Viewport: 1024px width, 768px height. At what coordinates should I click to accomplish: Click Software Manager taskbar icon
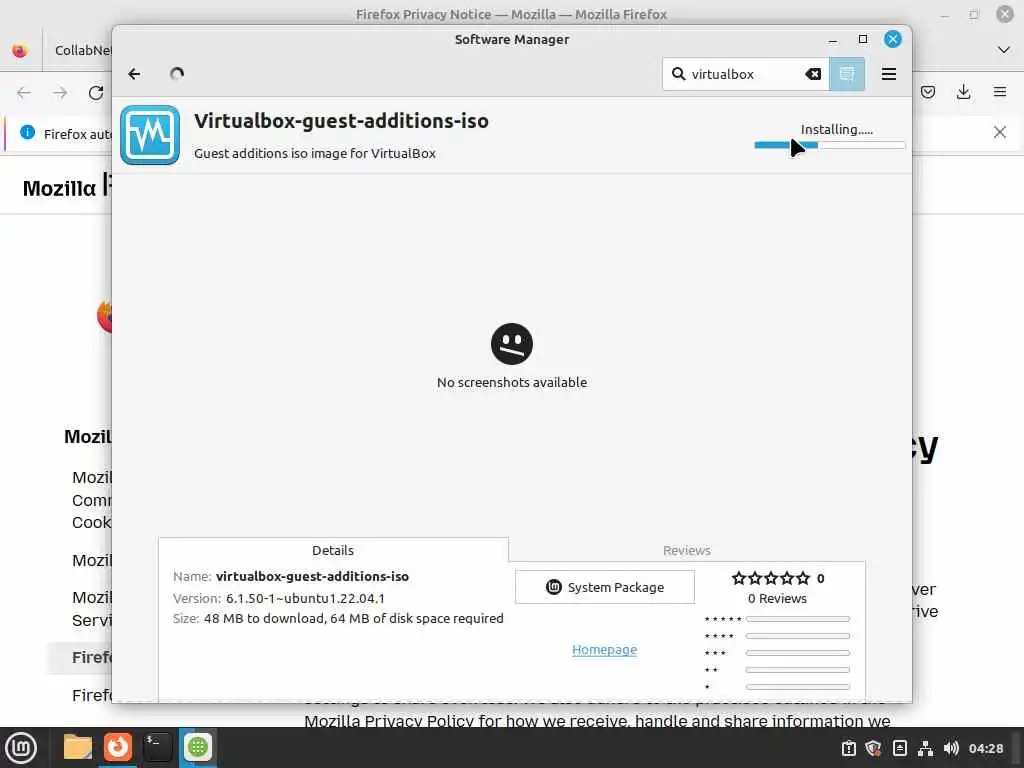[x=198, y=747]
